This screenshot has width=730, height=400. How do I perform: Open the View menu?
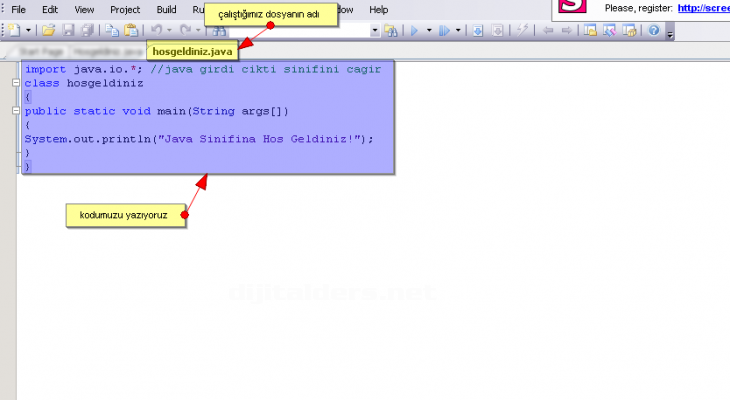tap(84, 9)
